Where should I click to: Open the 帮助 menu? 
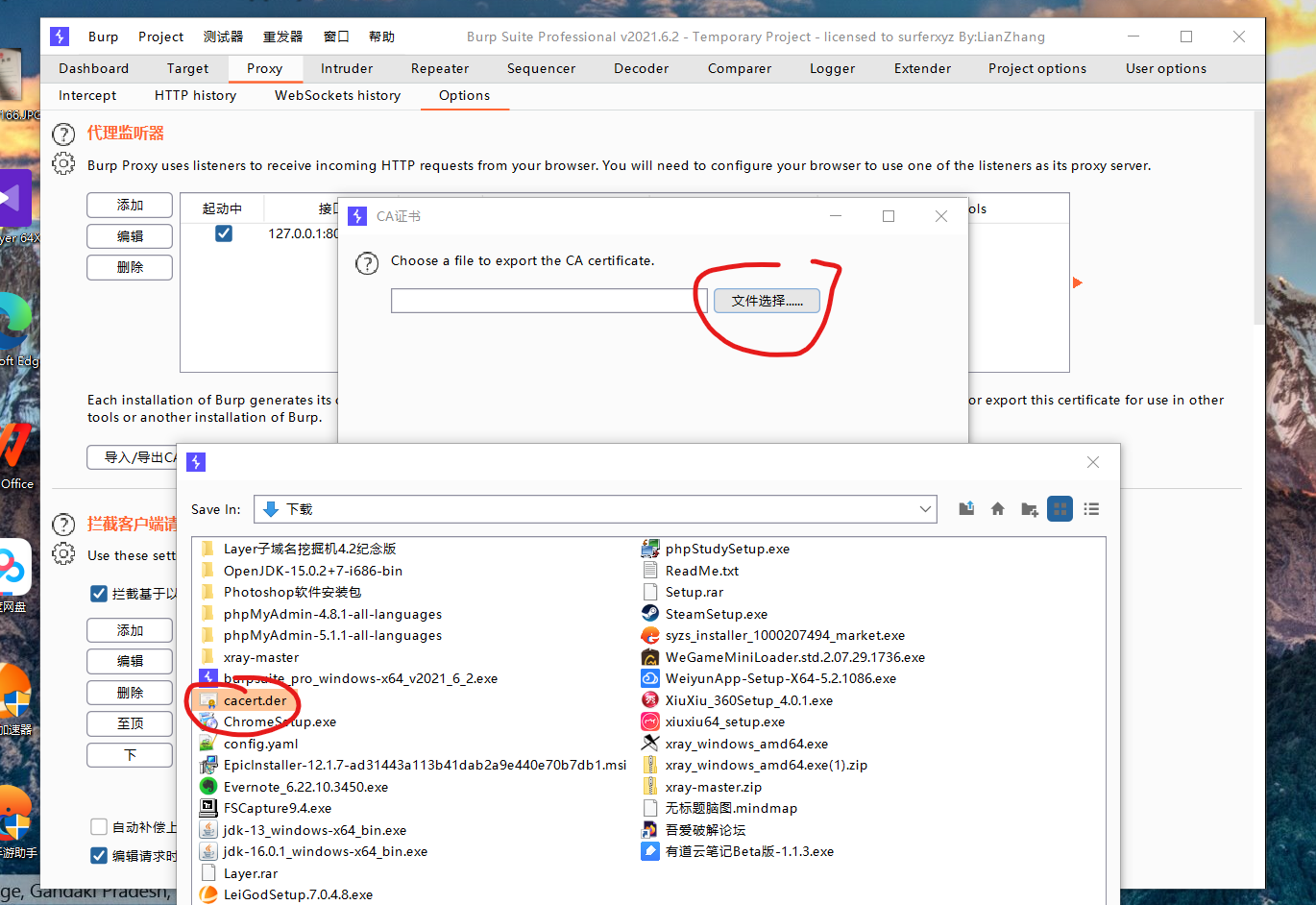[x=381, y=37]
